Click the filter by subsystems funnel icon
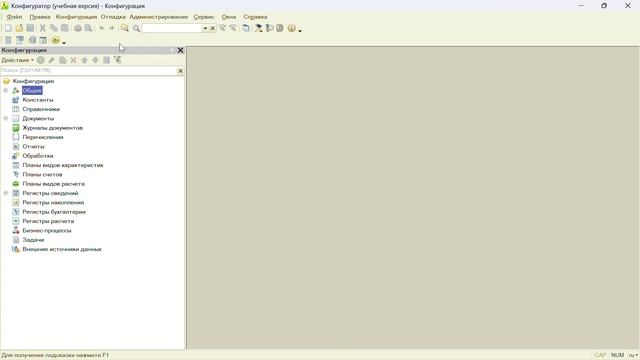 pos(118,60)
